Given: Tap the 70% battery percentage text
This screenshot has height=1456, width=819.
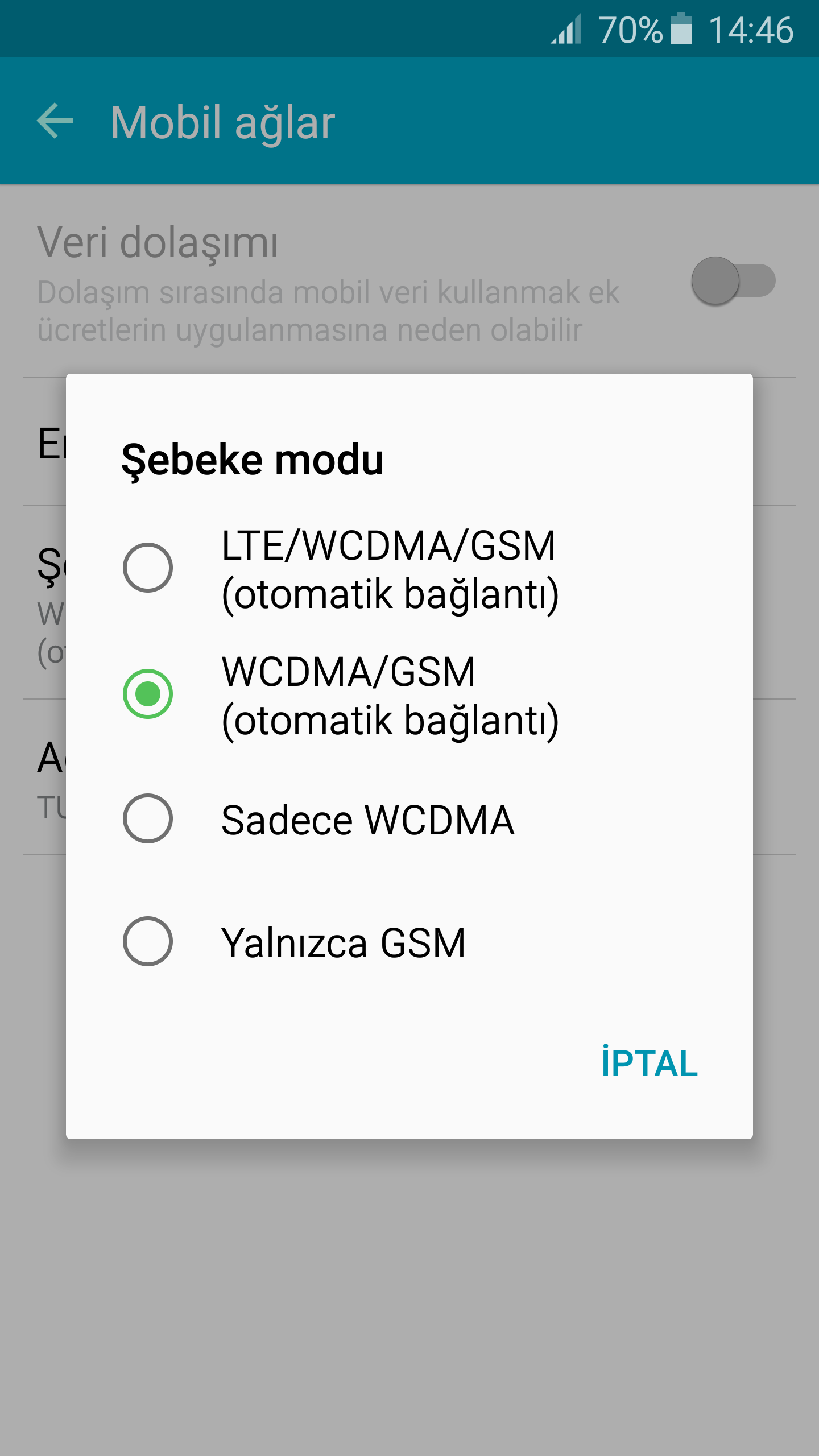Looking at the screenshot, I should 630,30.
